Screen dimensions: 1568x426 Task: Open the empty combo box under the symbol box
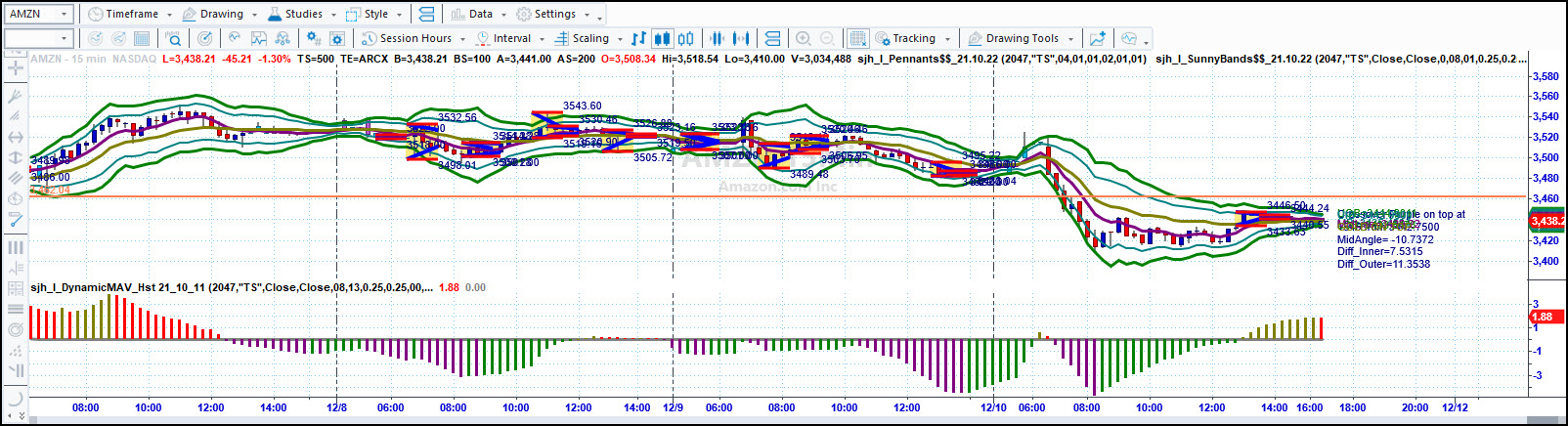[x=39, y=38]
